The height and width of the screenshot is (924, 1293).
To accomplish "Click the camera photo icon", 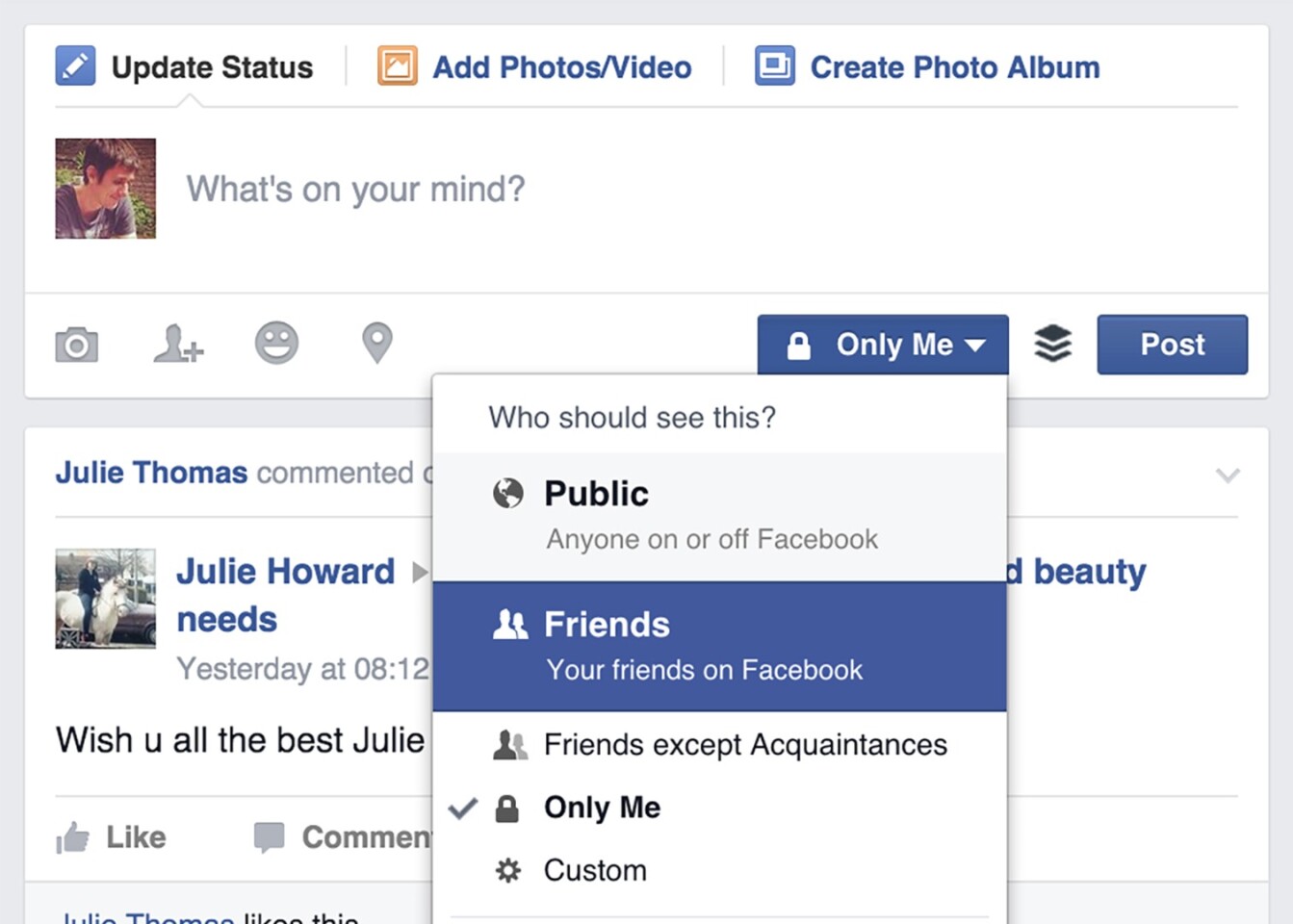I will point(77,345).
